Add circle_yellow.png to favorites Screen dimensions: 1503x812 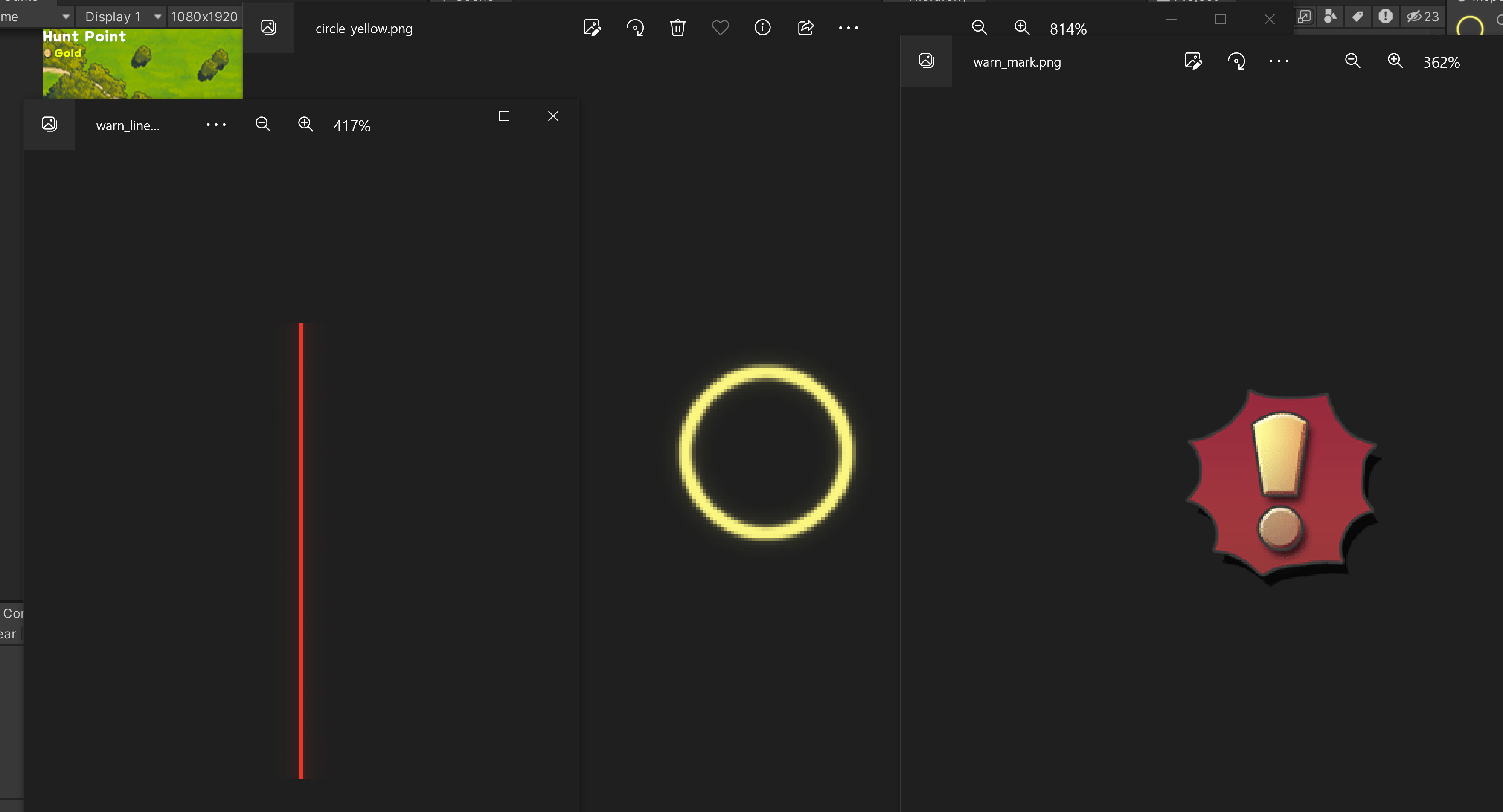click(720, 27)
